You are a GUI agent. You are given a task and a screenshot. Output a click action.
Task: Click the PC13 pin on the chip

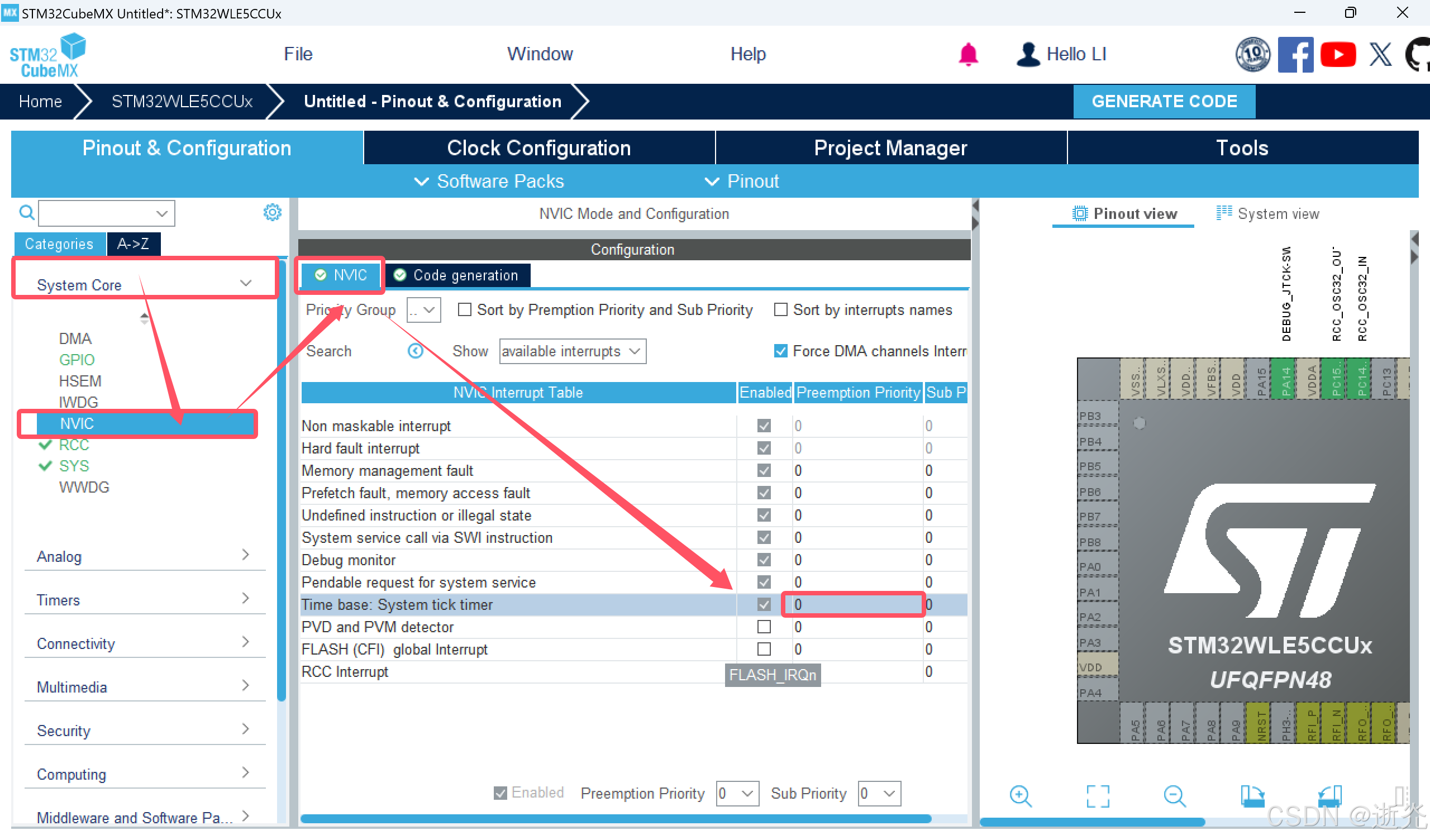[1383, 379]
